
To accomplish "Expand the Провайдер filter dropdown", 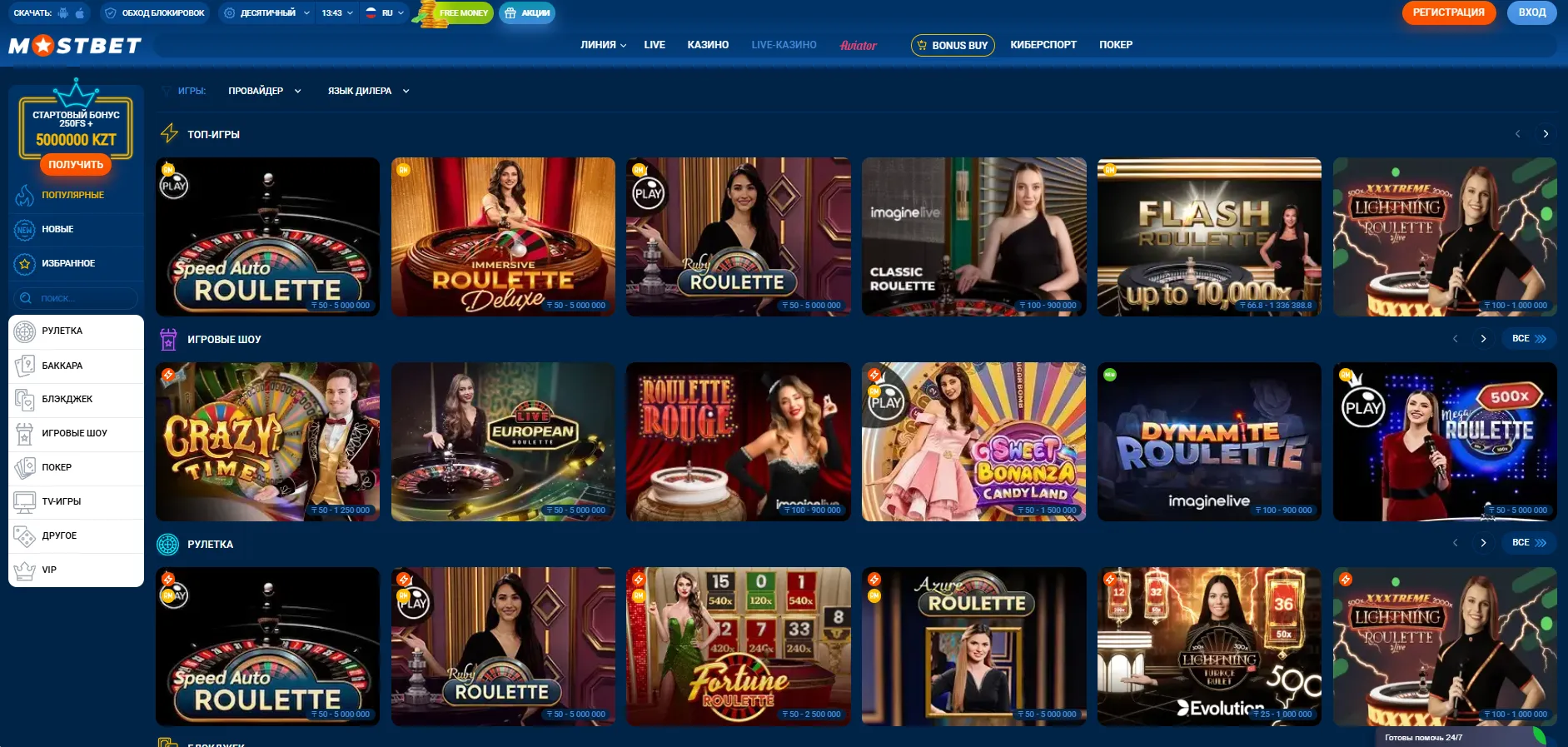I will 265,91.
